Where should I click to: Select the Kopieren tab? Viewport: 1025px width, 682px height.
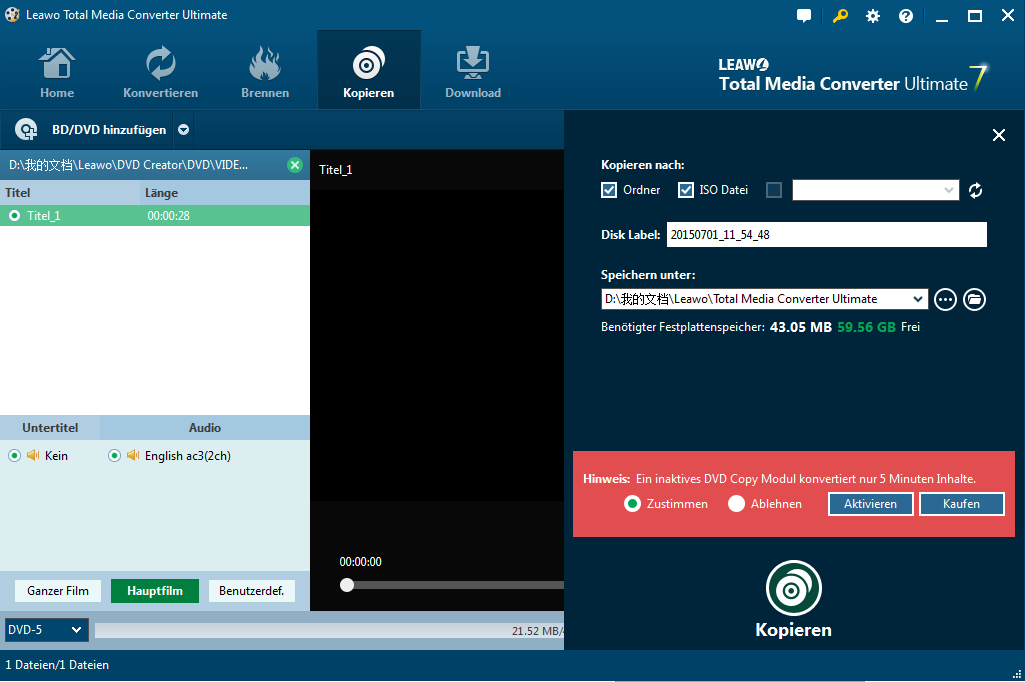369,71
